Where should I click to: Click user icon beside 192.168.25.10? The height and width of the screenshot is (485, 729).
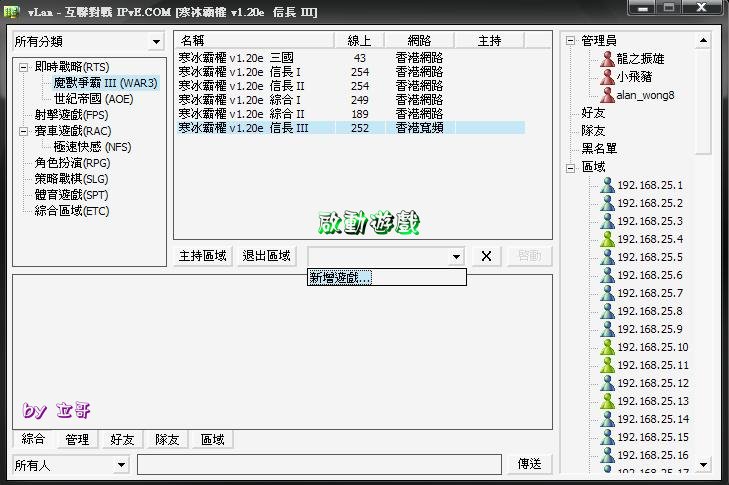pos(606,347)
